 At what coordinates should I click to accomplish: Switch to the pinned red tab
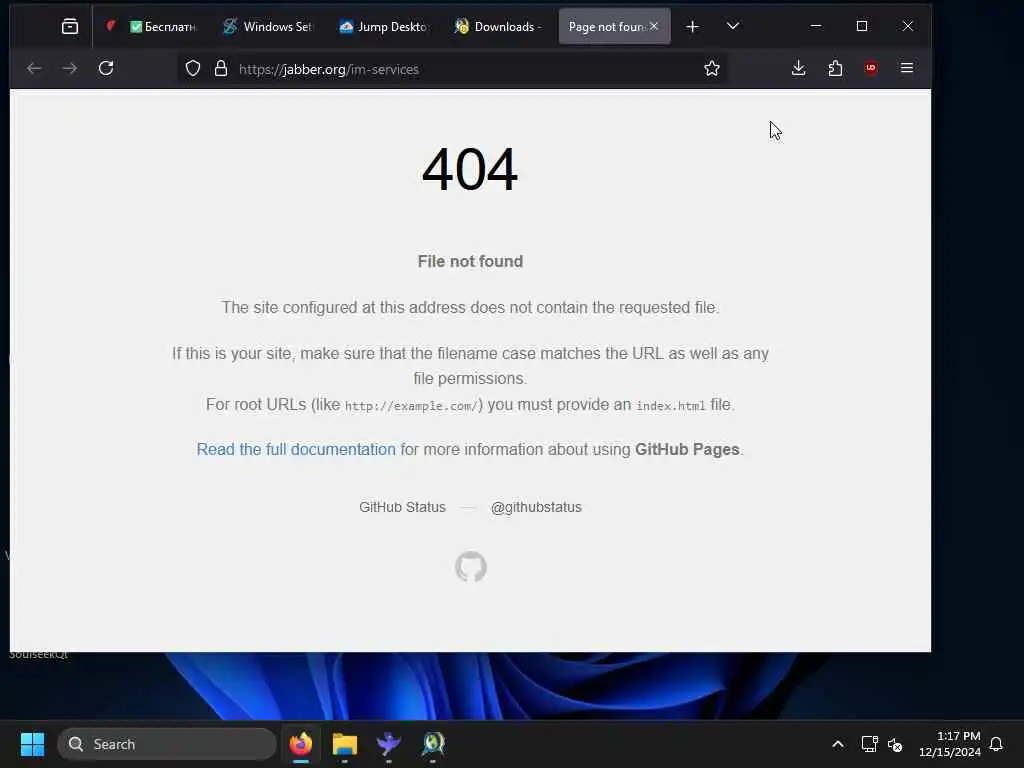point(111,26)
